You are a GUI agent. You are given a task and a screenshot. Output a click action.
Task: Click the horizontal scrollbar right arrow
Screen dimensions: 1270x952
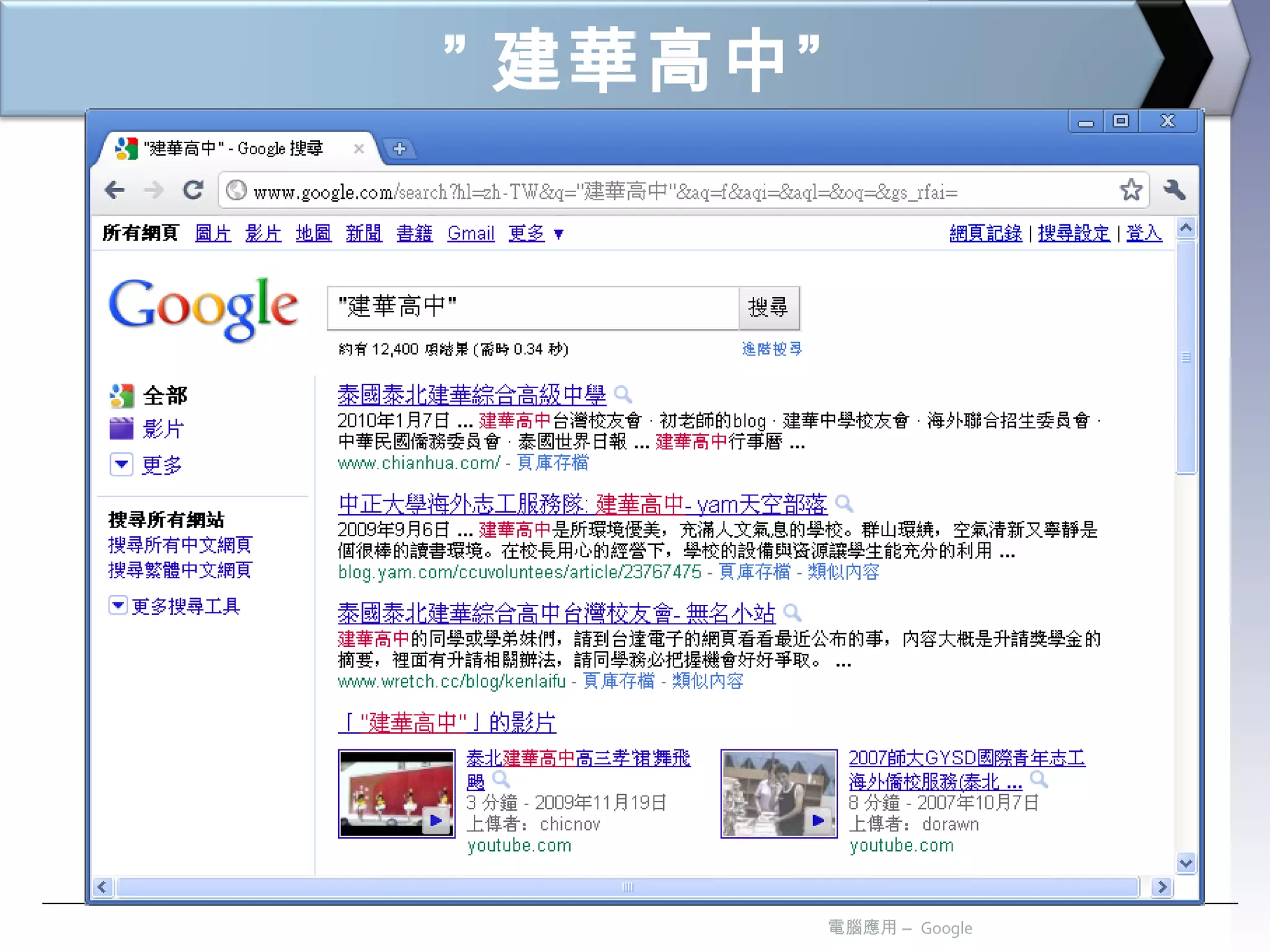point(1162,887)
